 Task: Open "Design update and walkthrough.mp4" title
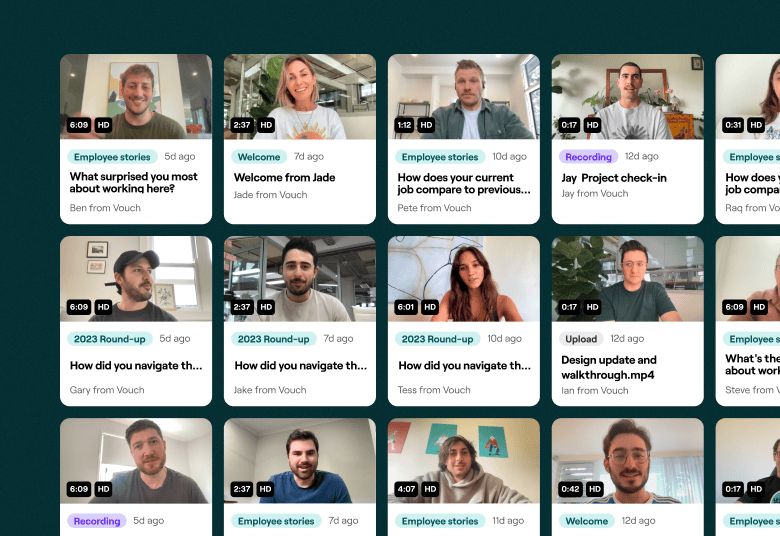[x=609, y=367]
